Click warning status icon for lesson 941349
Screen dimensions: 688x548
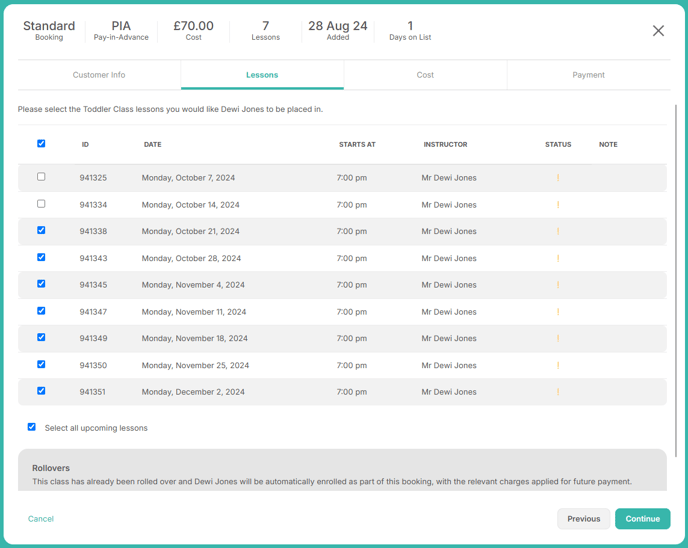click(558, 338)
